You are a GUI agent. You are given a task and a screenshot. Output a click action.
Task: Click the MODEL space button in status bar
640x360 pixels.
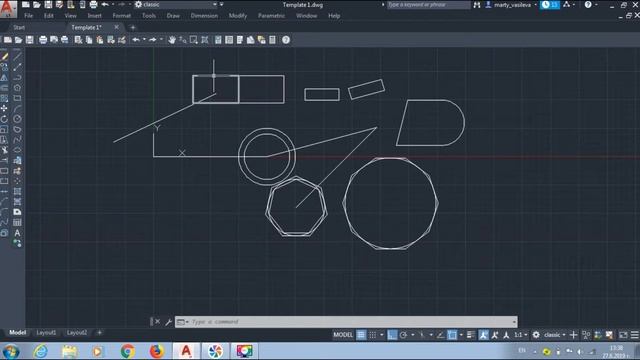343,335
